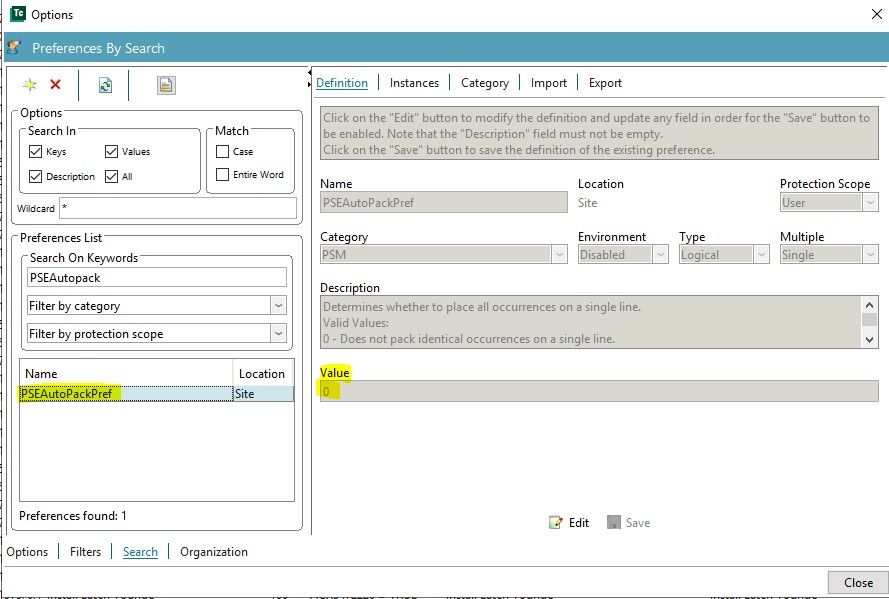Click the red X delete icon
The height and width of the screenshot is (599, 889).
pos(56,85)
